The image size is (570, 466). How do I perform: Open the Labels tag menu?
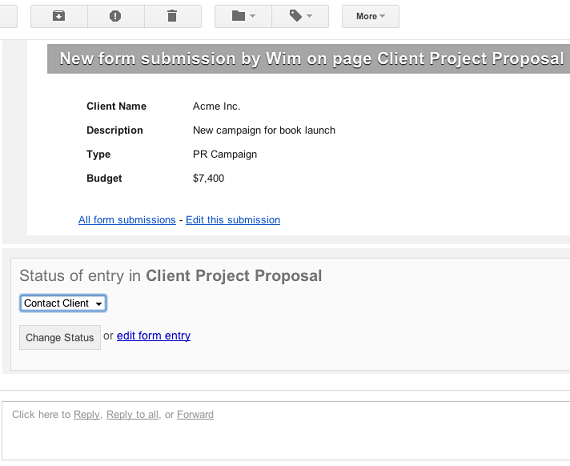pos(300,16)
